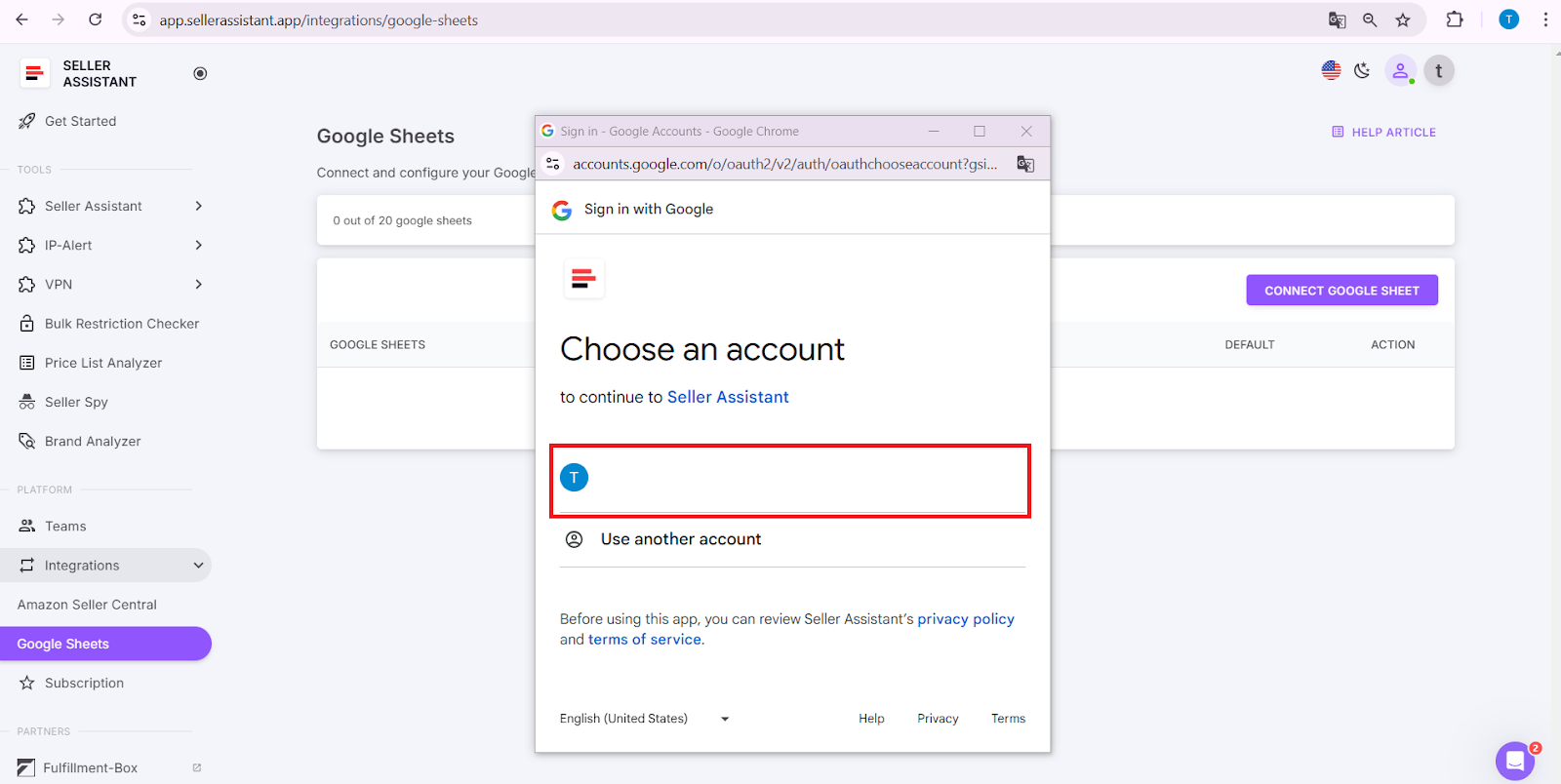Viewport: 1561px width, 784px height.
Task: Open site information icon in main address bar
Action: (x=140, y=20)
